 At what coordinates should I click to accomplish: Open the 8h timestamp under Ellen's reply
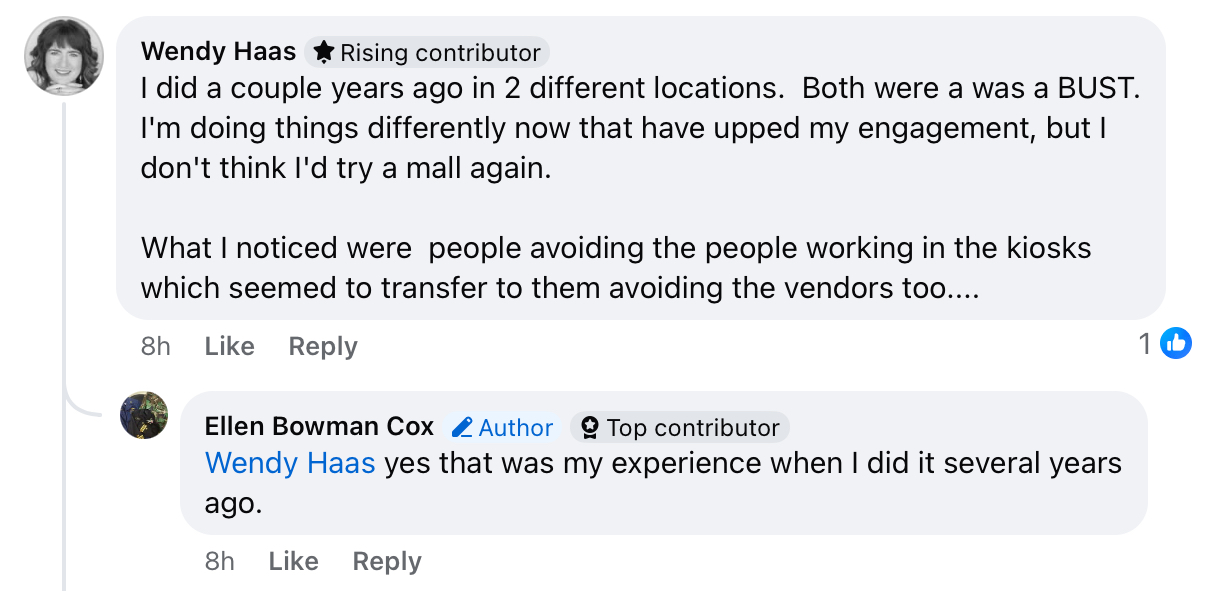click(220, 561)
